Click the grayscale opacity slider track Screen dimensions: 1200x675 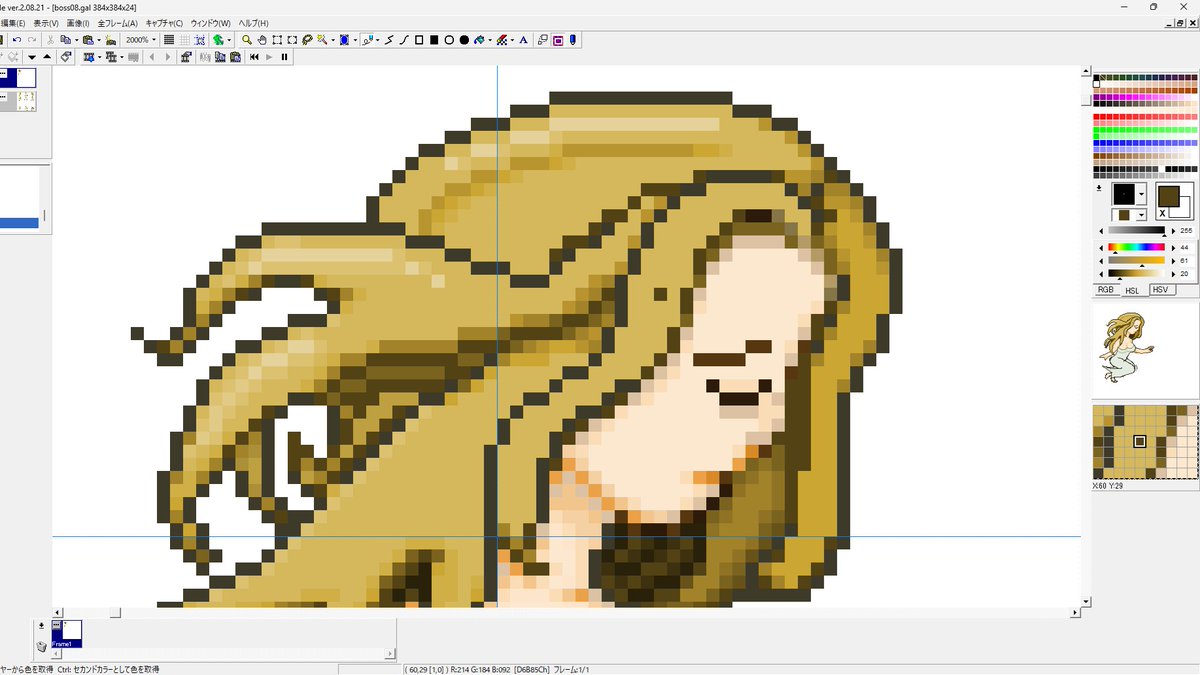point(1137,230)
